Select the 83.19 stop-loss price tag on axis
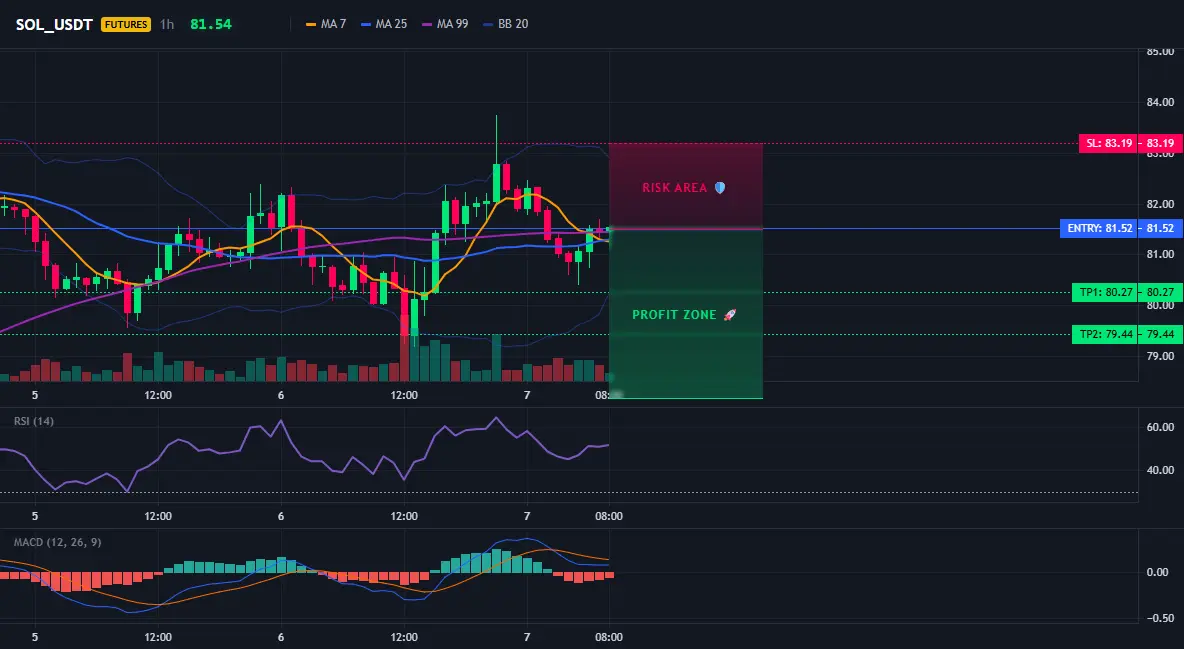Screen dimensions: 1184x649 point(1161,143)
